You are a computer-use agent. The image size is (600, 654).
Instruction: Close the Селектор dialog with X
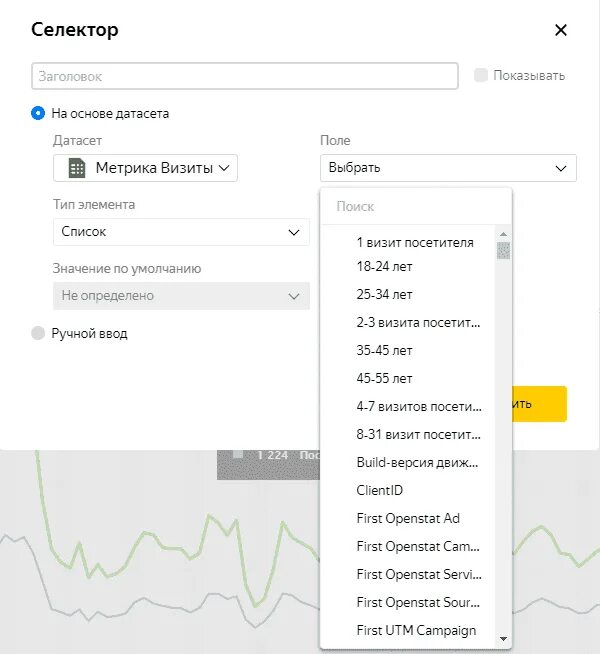point(561,30)
